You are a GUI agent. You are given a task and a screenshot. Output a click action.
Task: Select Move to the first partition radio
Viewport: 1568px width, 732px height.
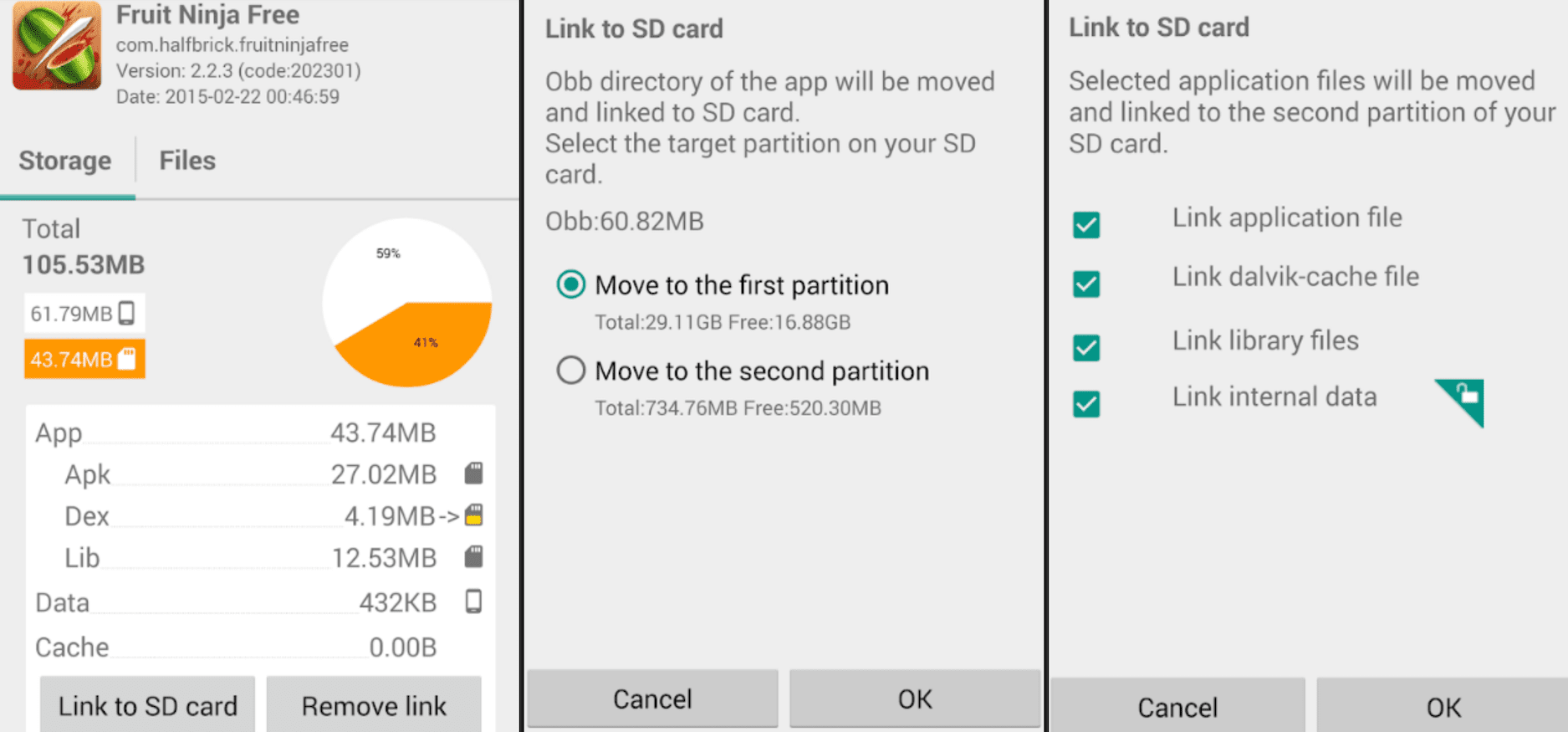point(571,284)
